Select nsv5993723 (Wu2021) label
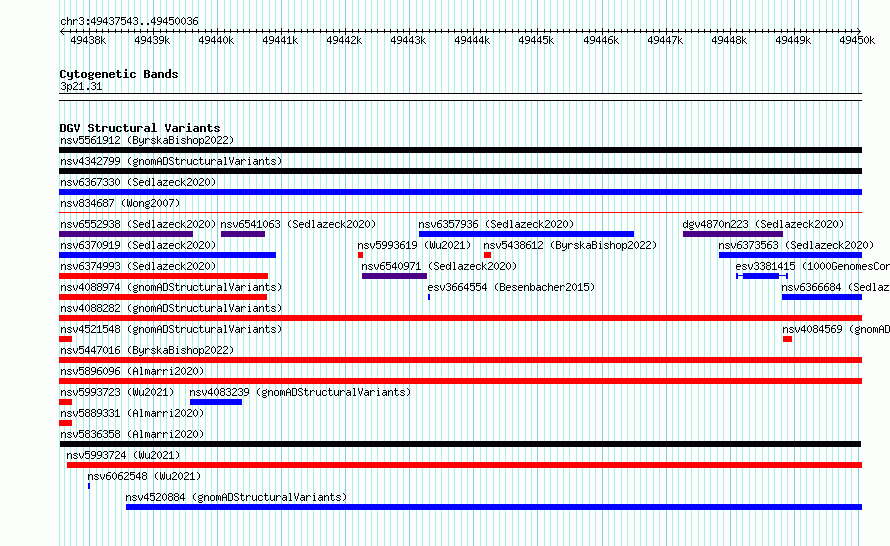 point(117,392)
